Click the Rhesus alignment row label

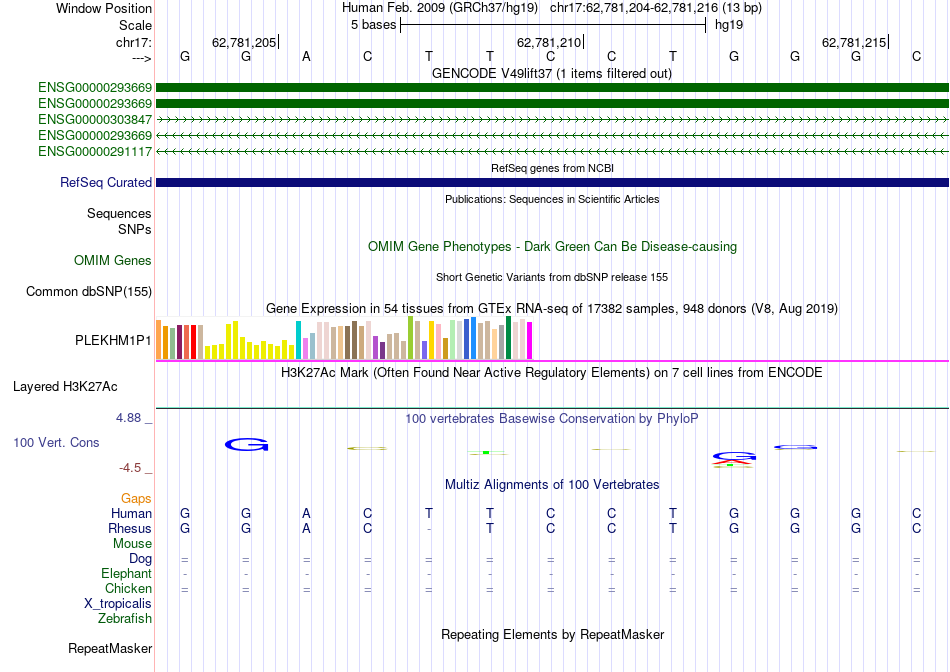tap(130, 528)
